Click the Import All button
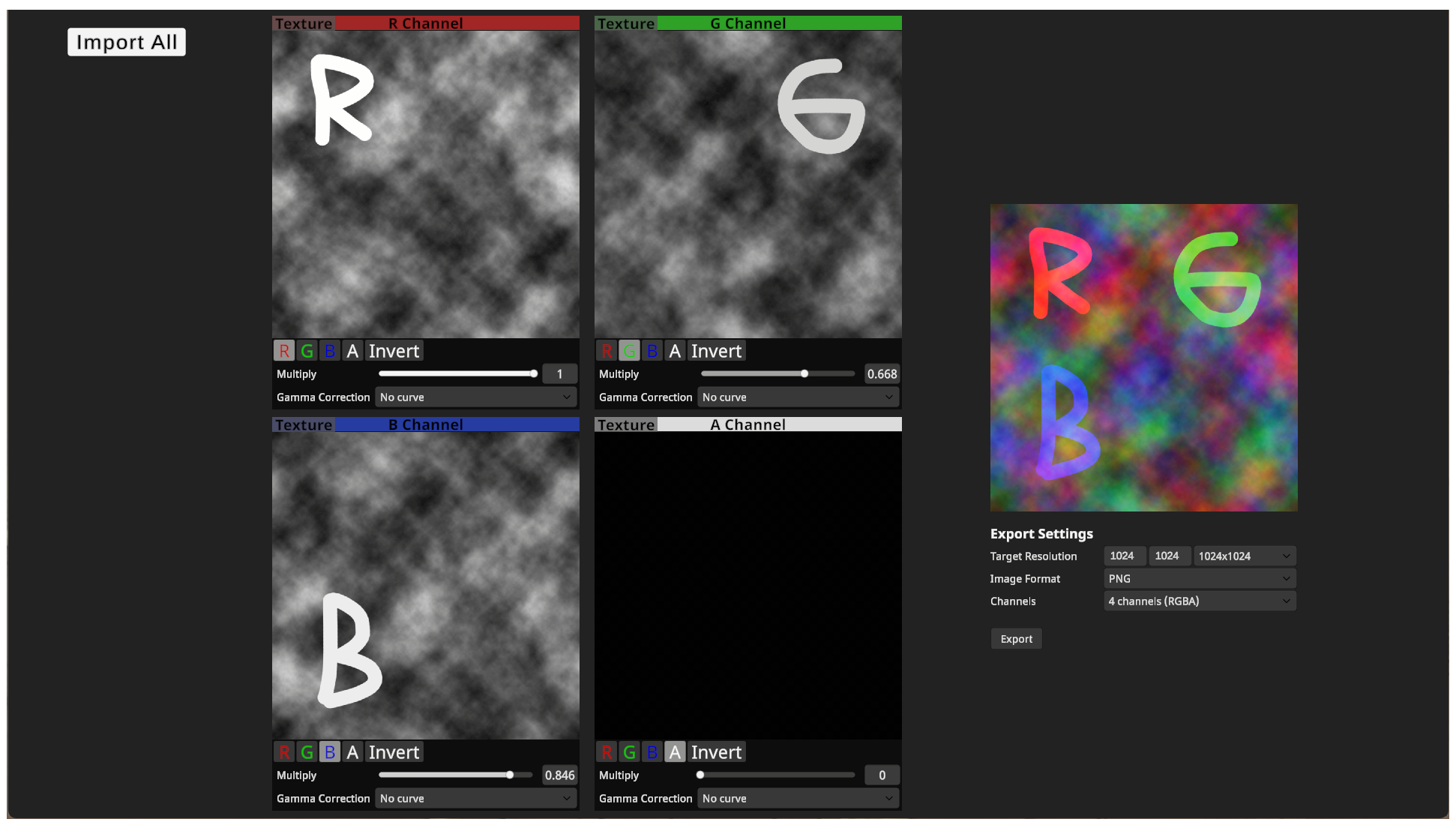 tap(127, 42)
